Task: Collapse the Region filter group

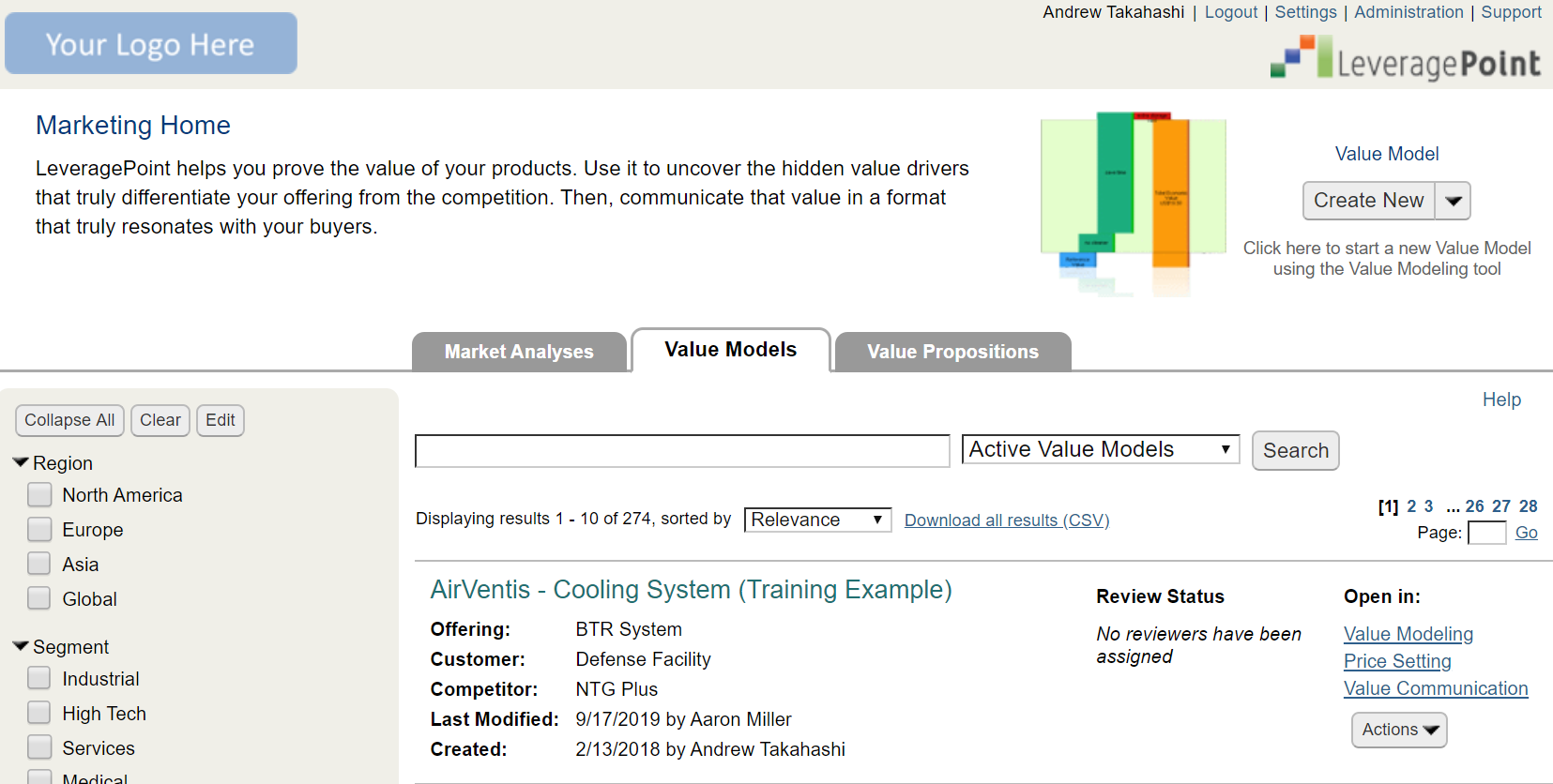Action: point(21,462)
